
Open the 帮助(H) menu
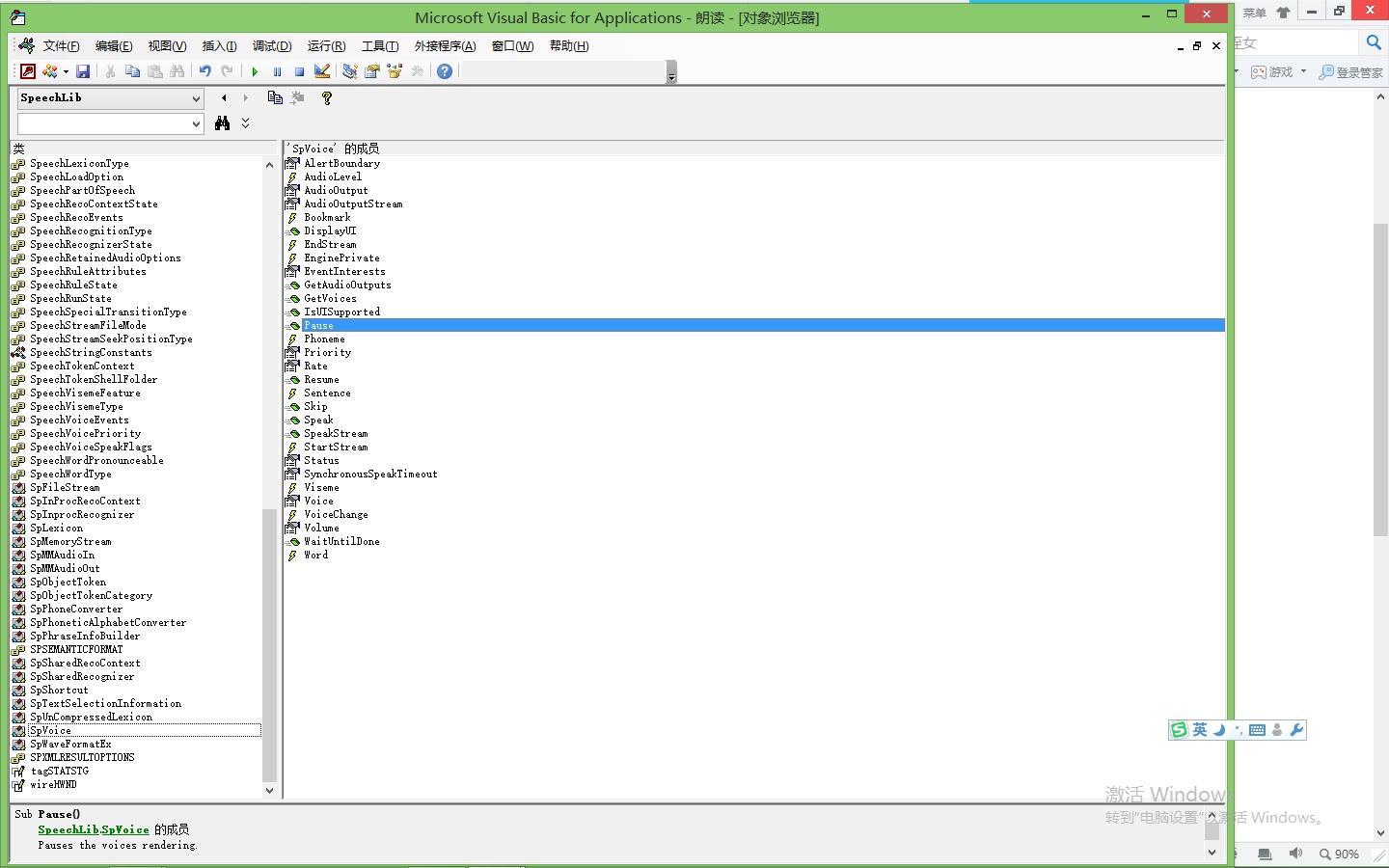click(569, 46)
